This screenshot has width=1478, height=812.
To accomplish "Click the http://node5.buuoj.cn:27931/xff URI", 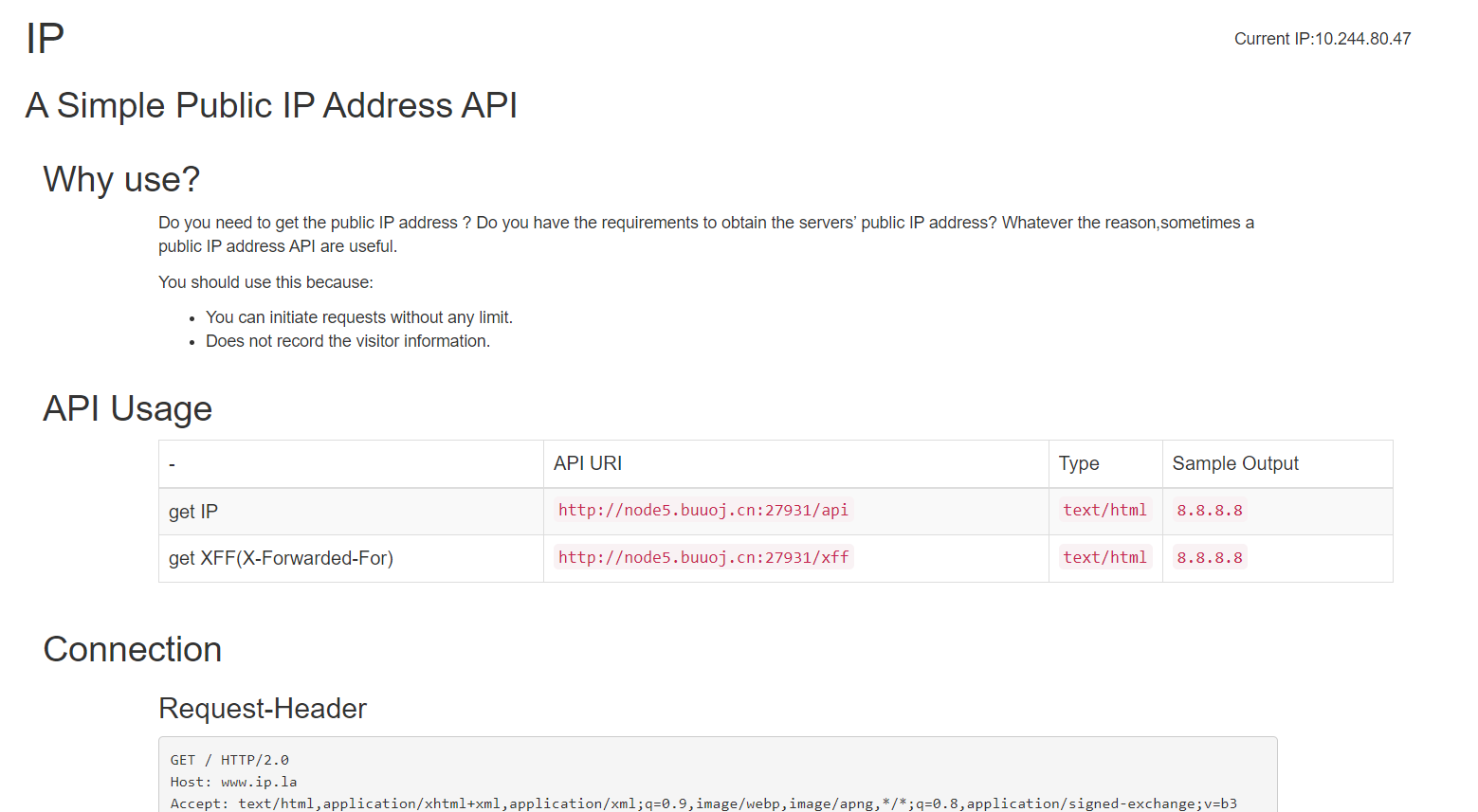I will (x=703, y=557).
